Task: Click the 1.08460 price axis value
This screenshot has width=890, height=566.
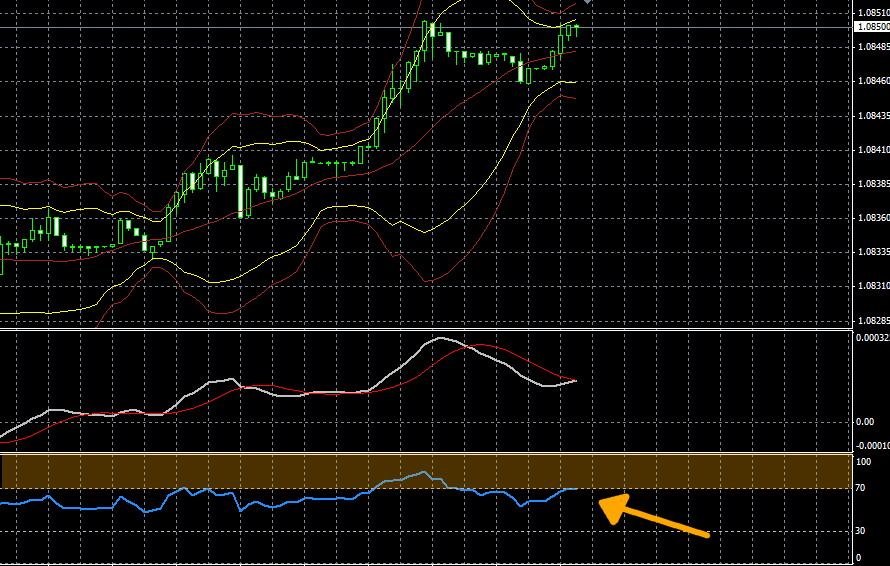Action: [x=874, y=81]
